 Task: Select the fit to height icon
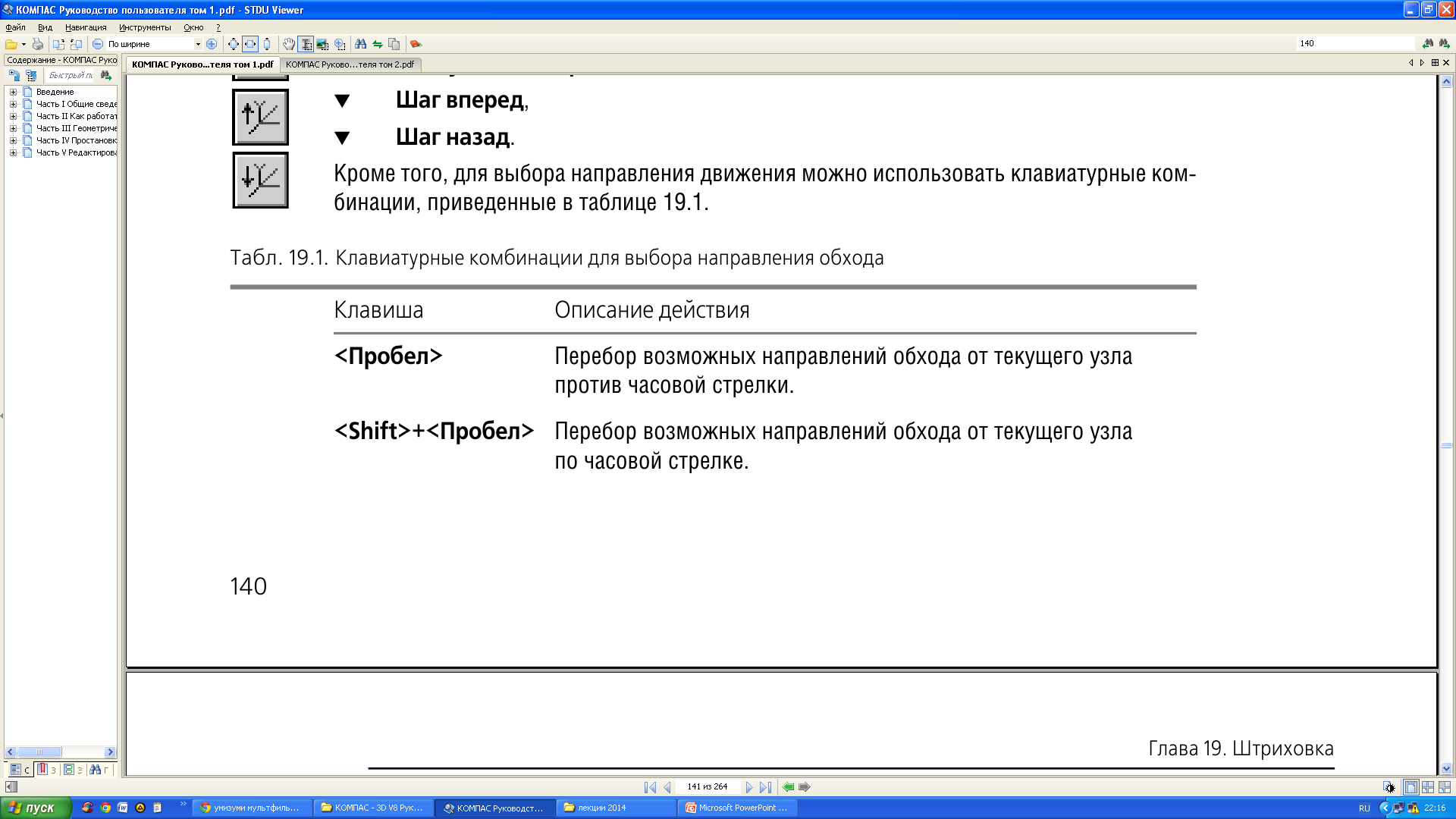267,44
